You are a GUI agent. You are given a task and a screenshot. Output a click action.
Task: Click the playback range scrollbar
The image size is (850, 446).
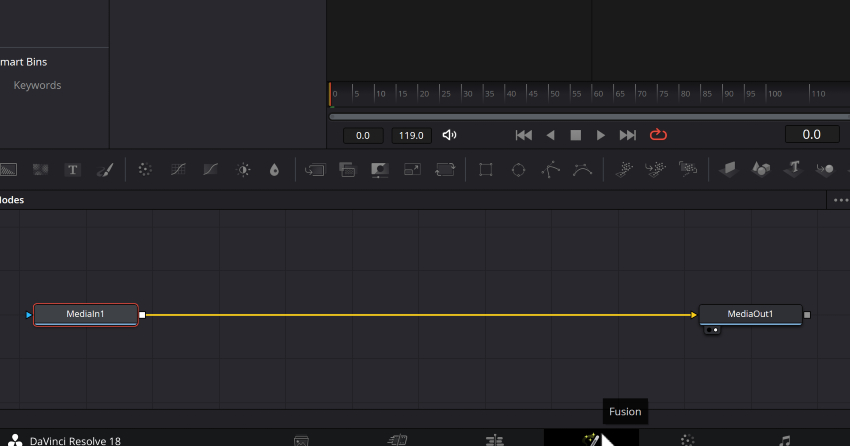click(x=589, y=117)
